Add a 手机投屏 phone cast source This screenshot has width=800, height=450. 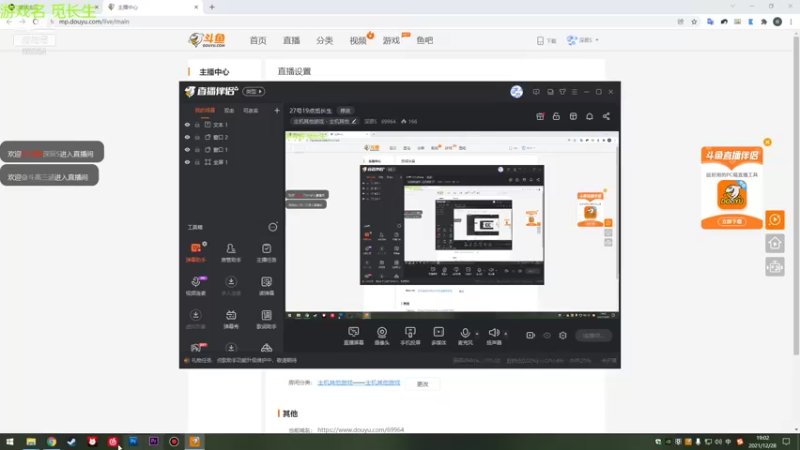[410, 336]
